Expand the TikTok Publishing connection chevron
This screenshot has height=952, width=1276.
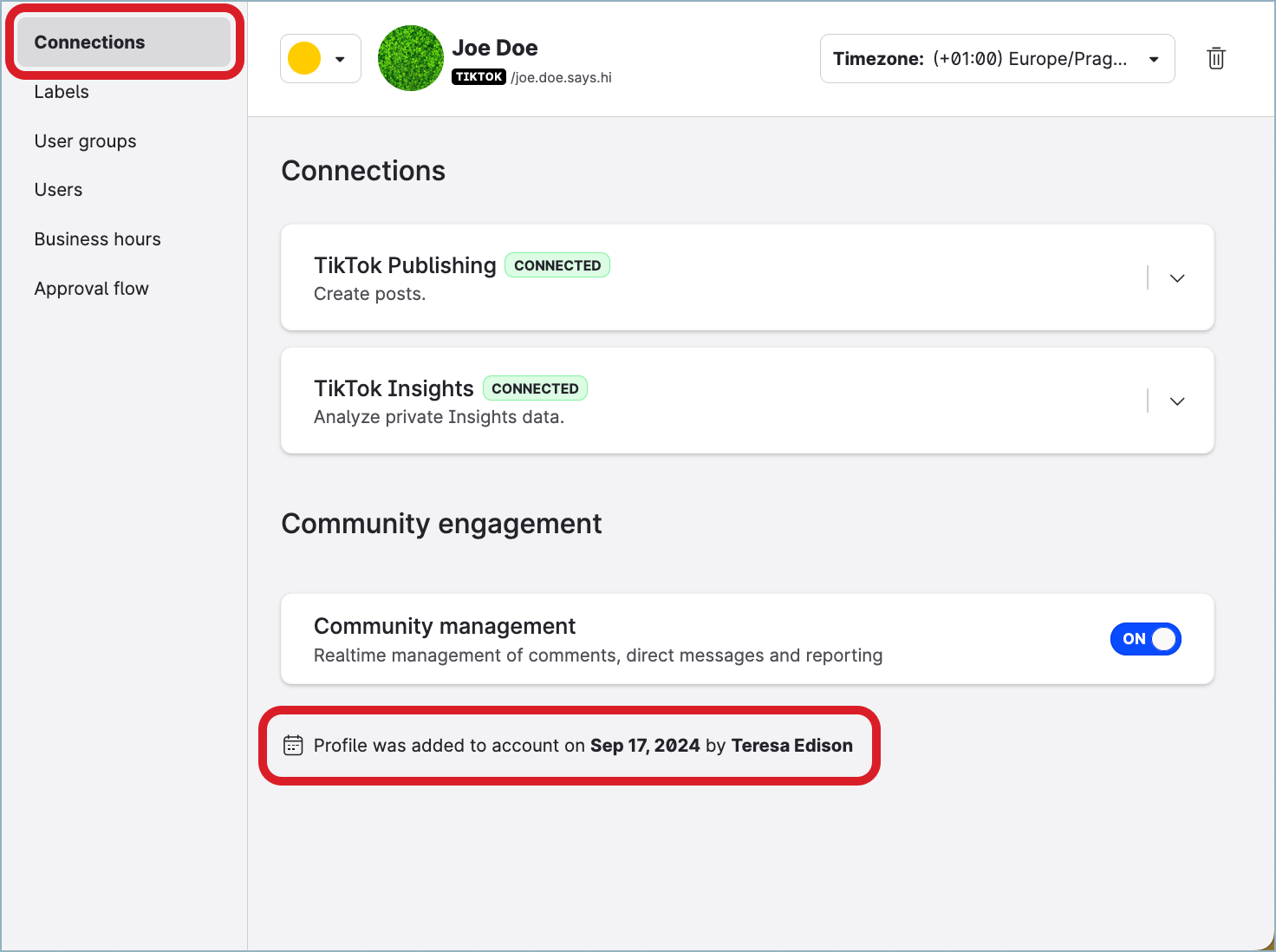point(1176,278)
